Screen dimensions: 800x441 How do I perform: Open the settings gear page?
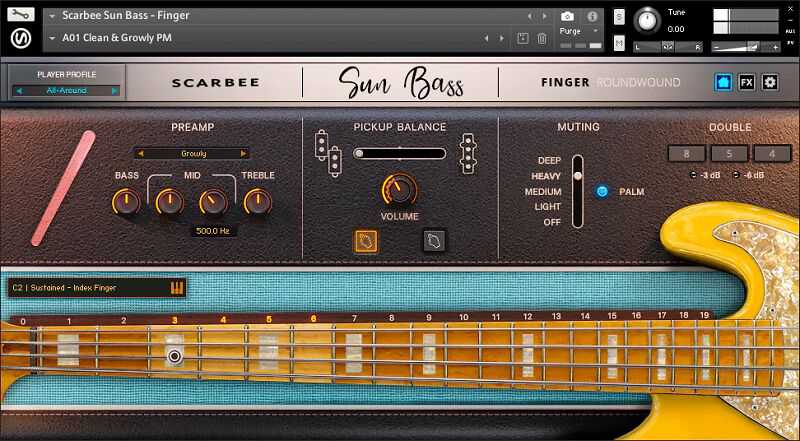point(770,82)
